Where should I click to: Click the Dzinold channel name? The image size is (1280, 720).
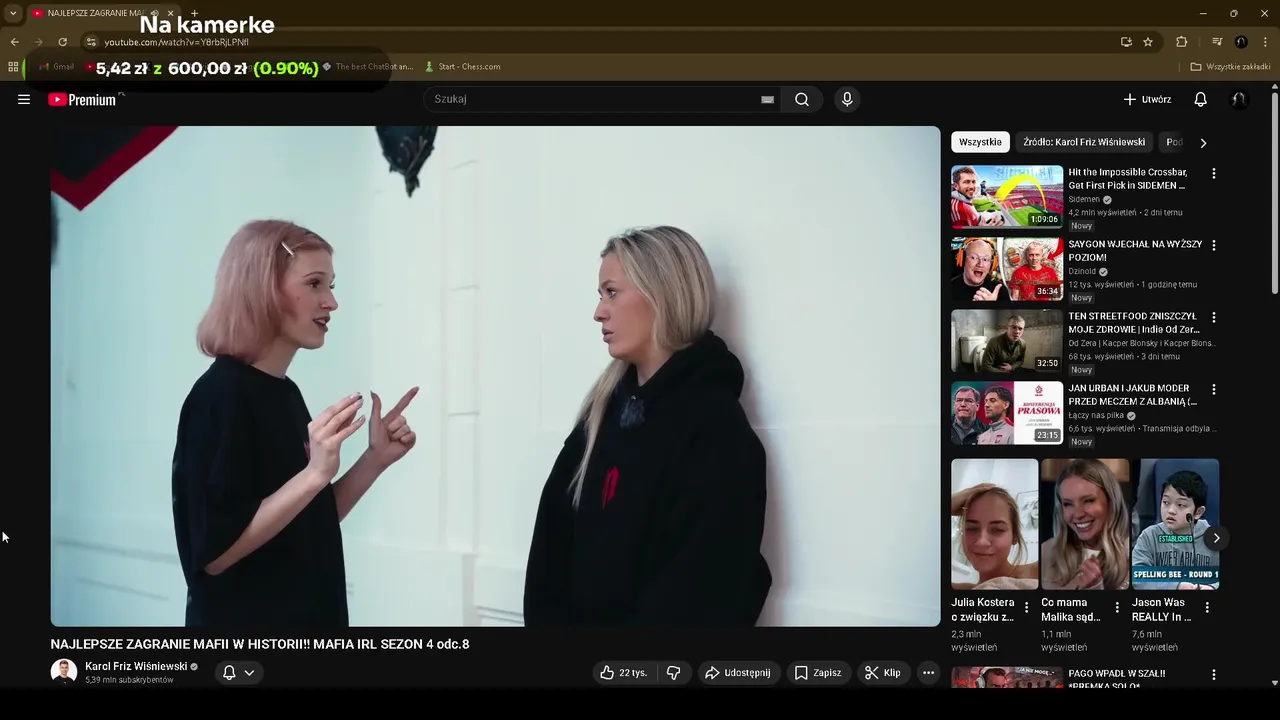click(x=1082, y=271)
